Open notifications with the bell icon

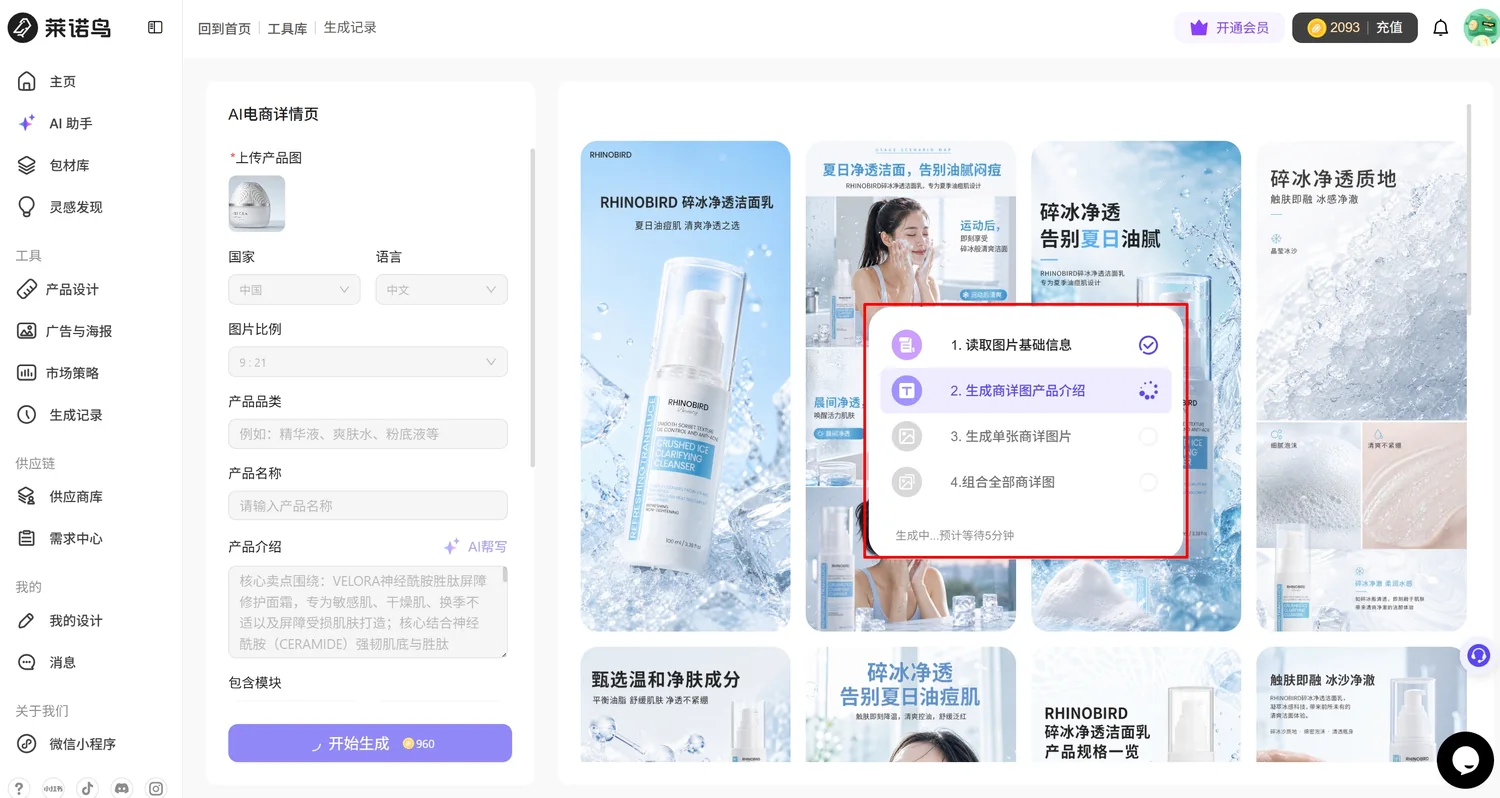(x=1440, y=28)
